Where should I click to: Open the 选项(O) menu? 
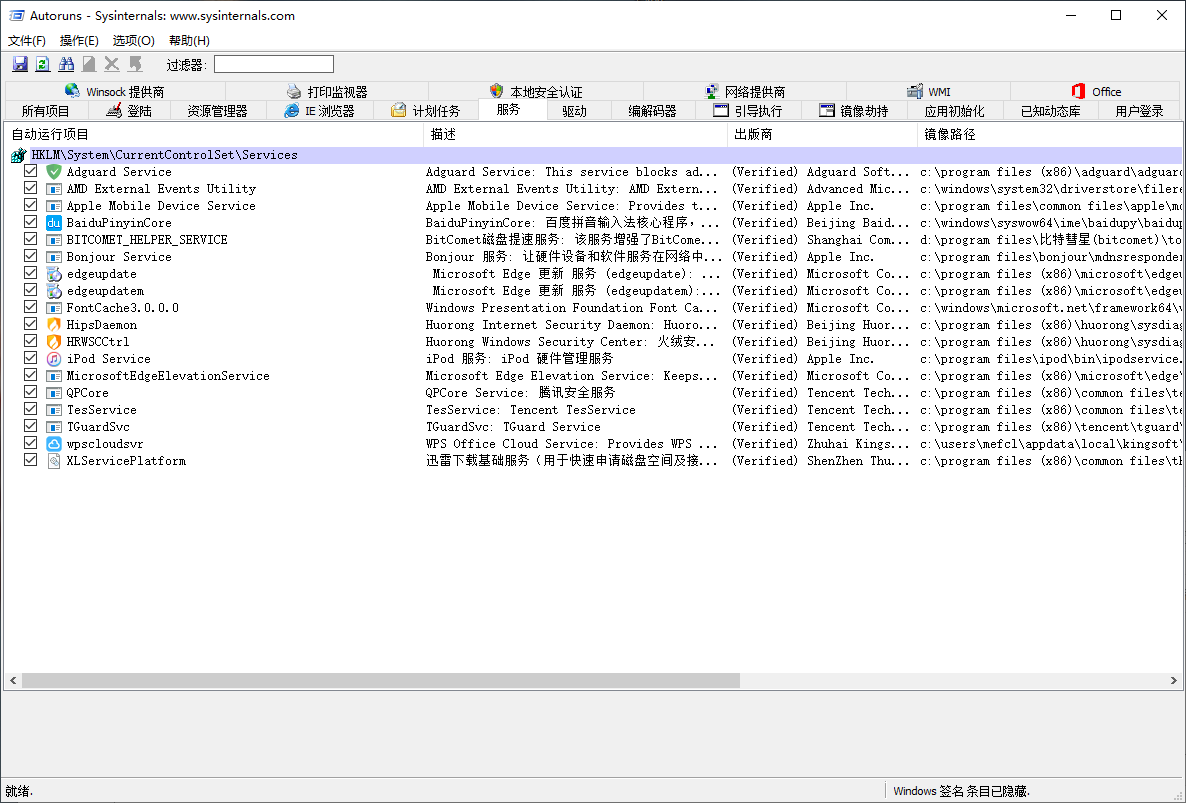(134, 41)
